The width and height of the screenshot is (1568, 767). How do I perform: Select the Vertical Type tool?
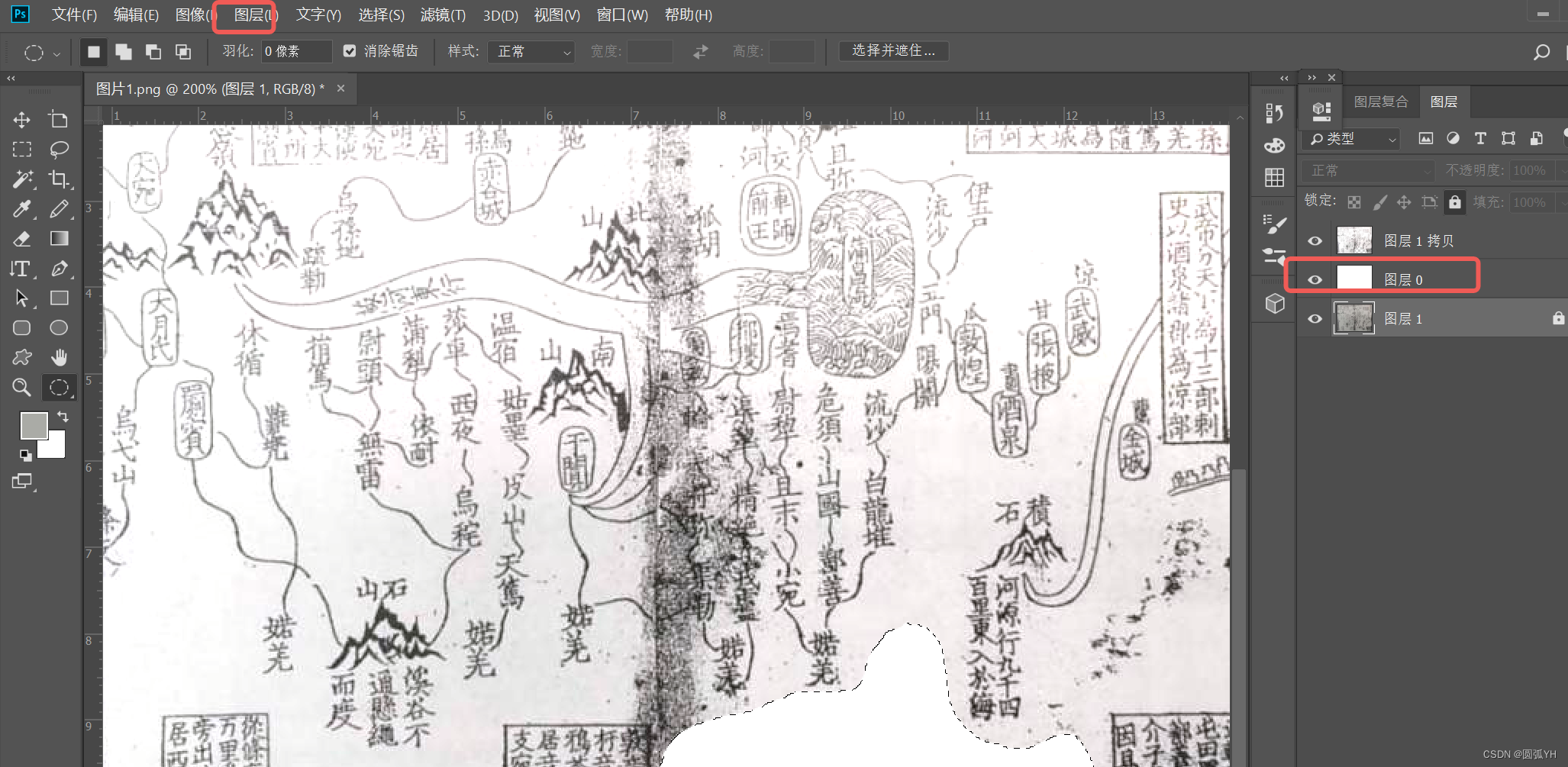[x=21, y=269]
